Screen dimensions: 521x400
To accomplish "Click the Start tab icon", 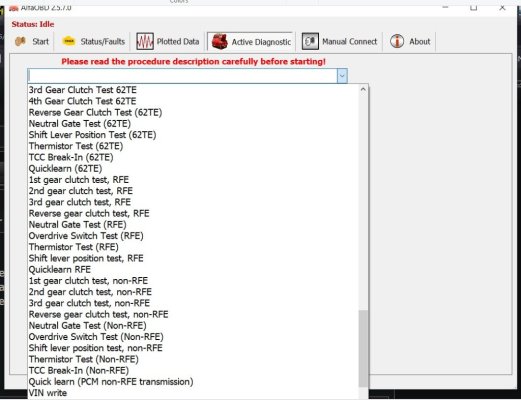I will pyautogui.click(x=20, y=41).
